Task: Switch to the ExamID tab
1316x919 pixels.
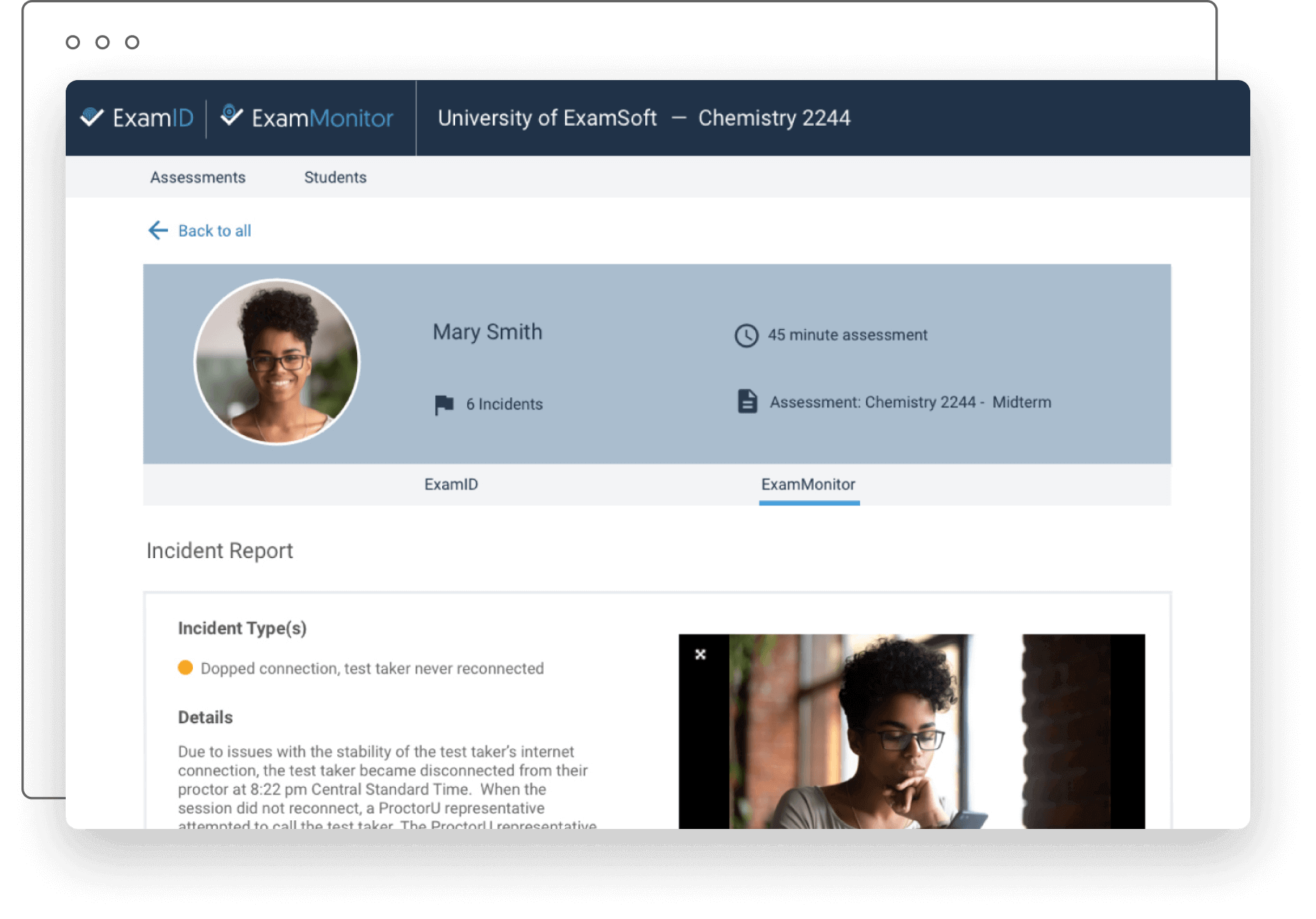Action: pyautogui.click(x=451, y=485)
